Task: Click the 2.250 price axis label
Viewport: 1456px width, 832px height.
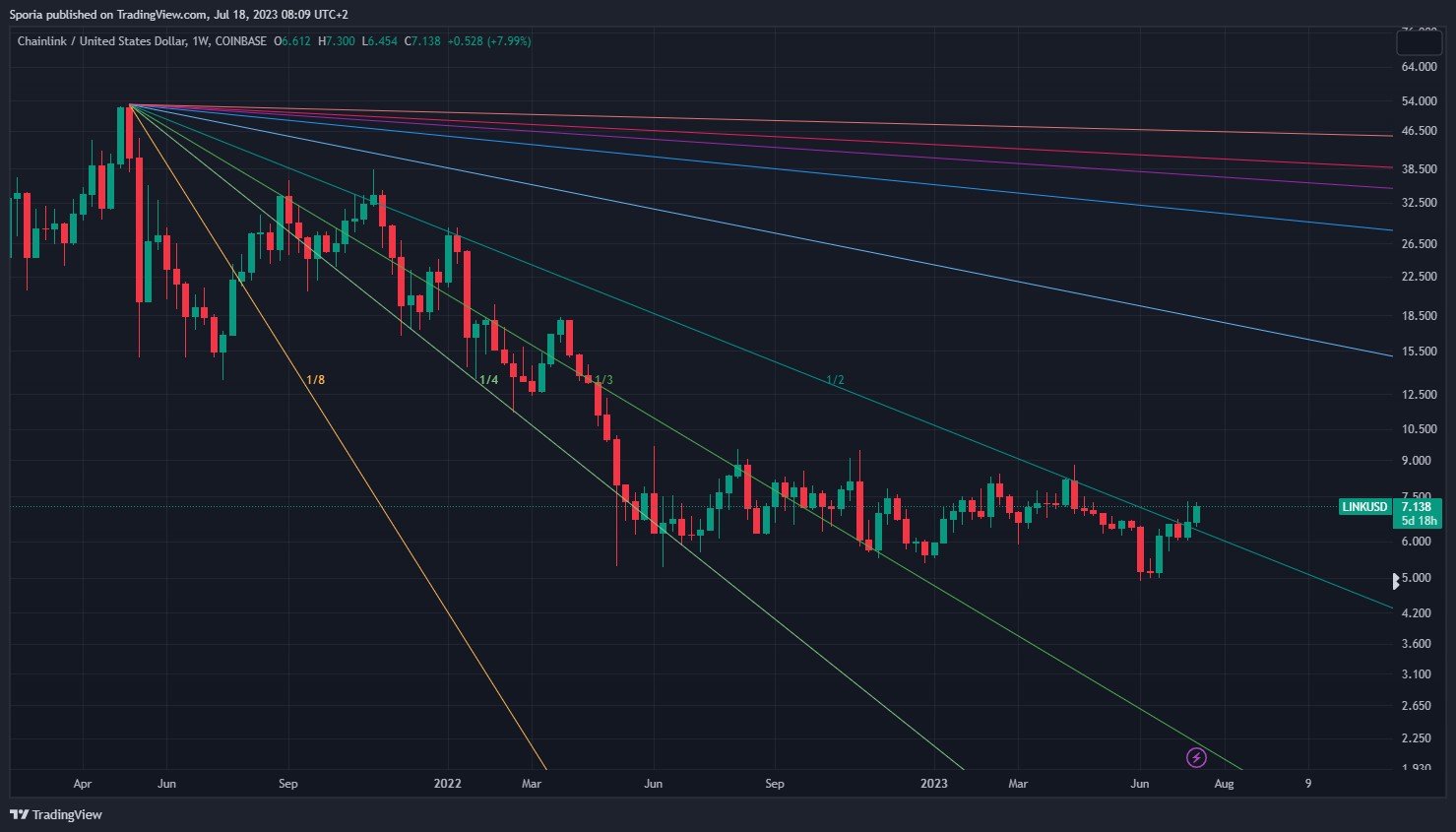Action: 1416,738
